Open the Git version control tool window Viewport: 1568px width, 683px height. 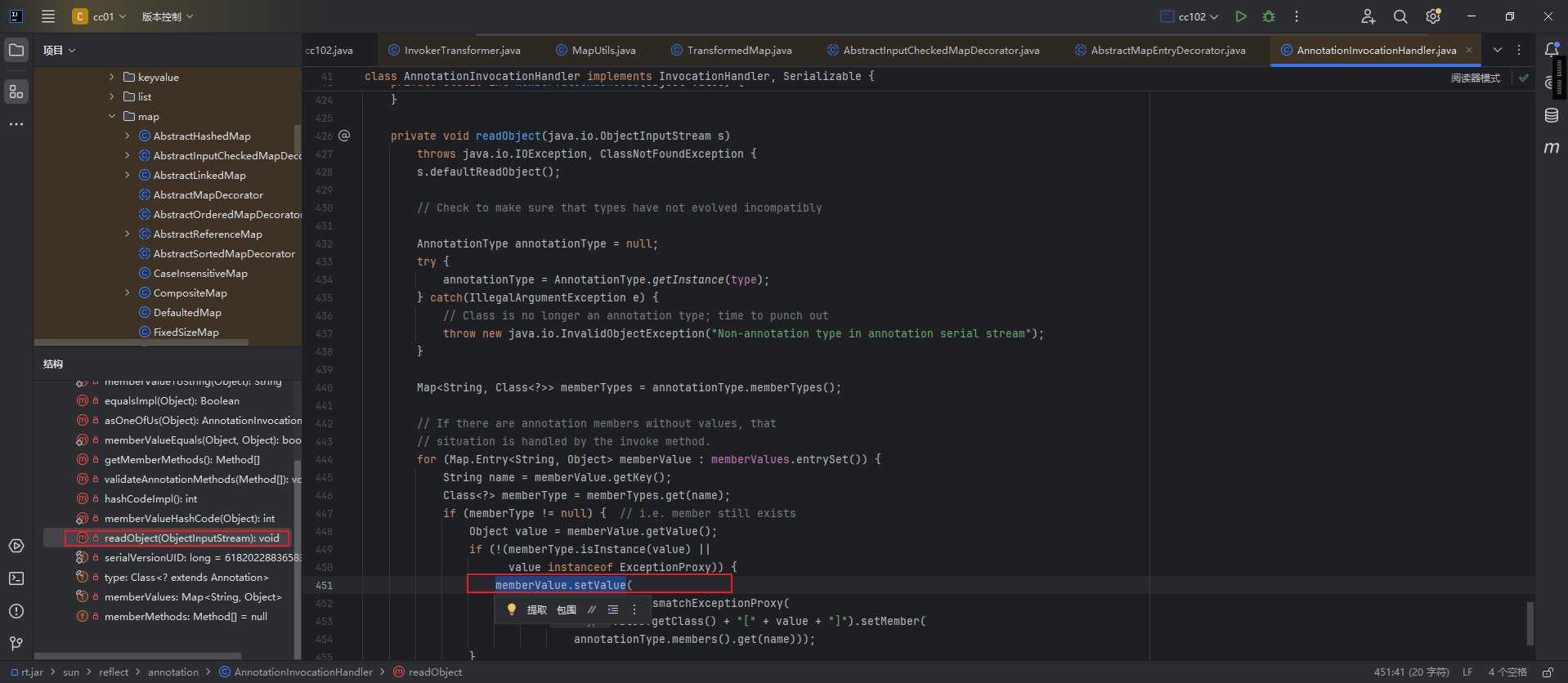tap(16, 644)
